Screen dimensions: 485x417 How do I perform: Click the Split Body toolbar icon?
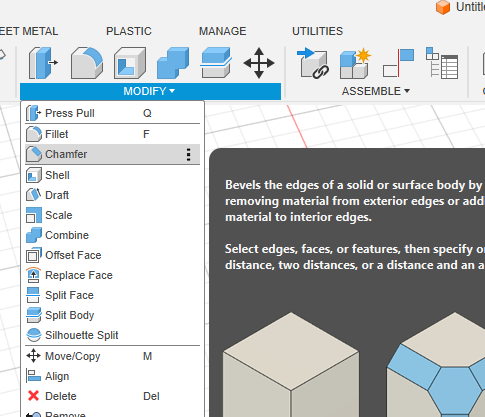[x=216, y=63]
